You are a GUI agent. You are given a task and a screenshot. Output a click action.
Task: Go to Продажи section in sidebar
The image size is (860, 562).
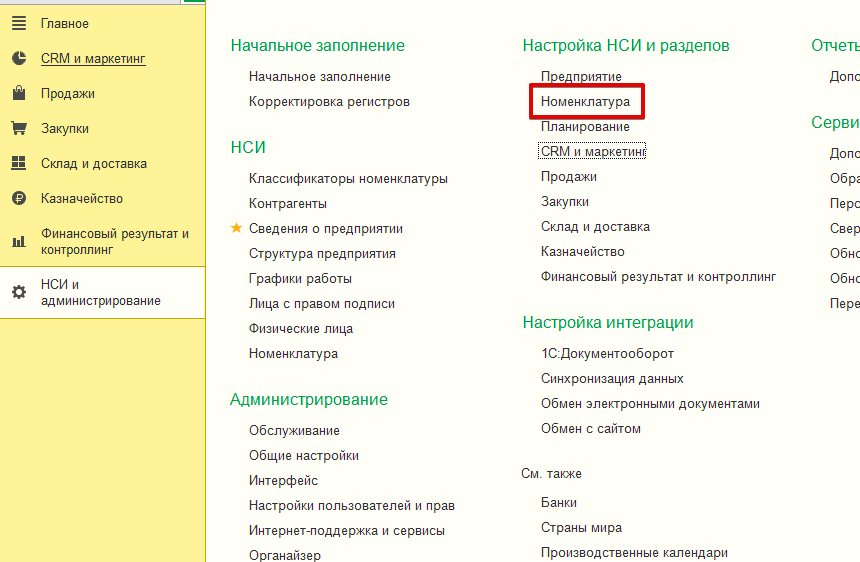click(68, 94)
